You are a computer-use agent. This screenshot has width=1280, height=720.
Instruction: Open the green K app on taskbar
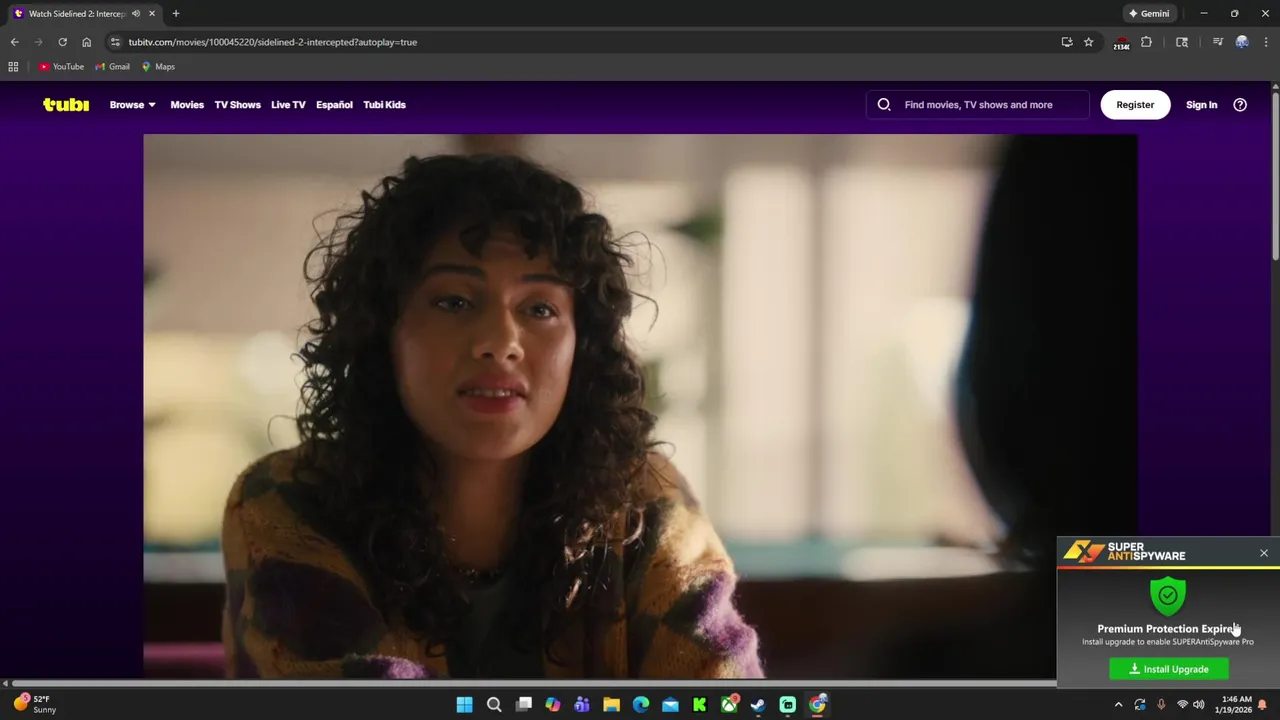point(699,705)
